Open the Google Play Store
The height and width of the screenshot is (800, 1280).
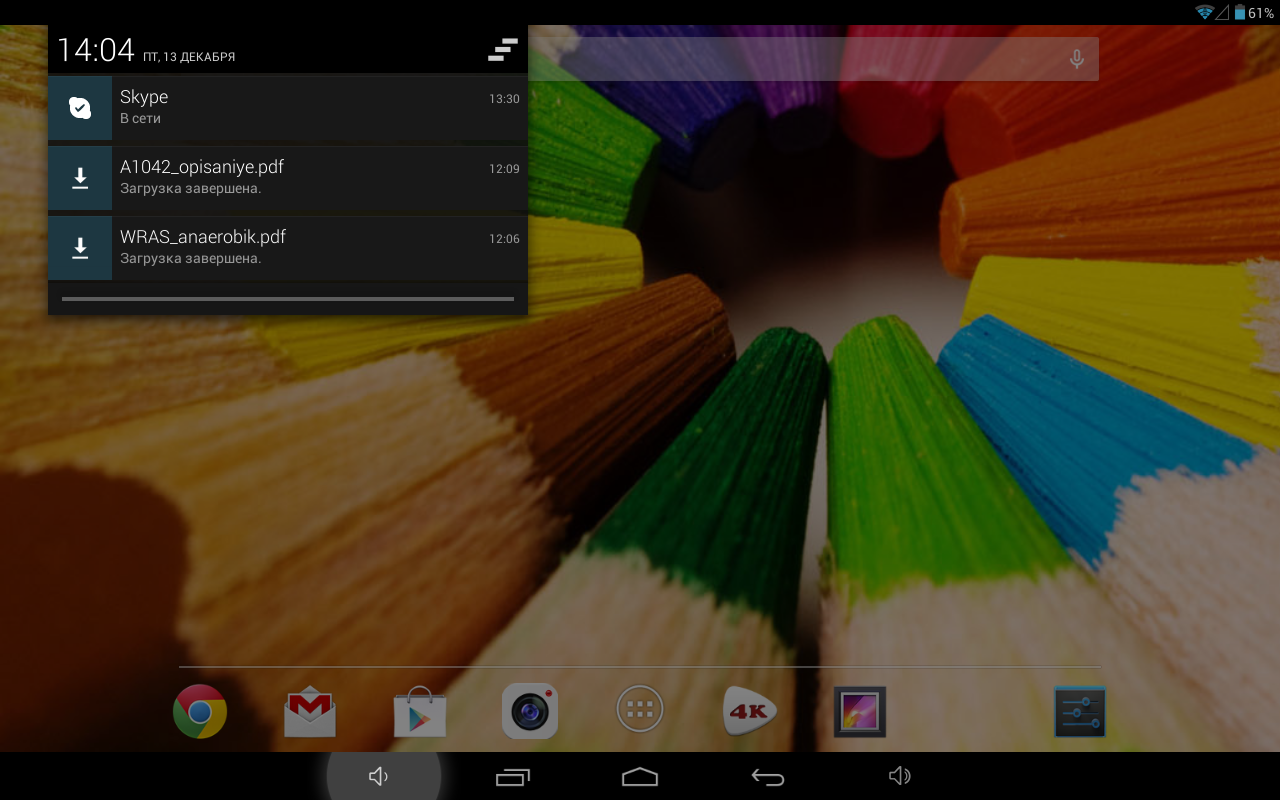pyautogui.click(x=420, y=711)
